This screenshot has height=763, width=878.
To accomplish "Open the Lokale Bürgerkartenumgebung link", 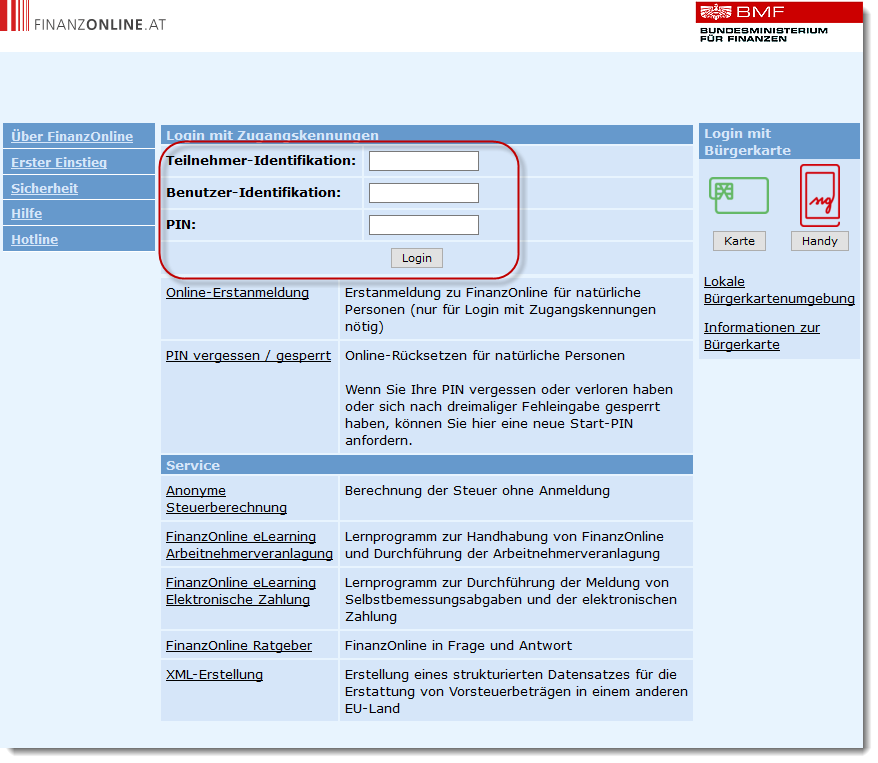I will coord(778,290).
